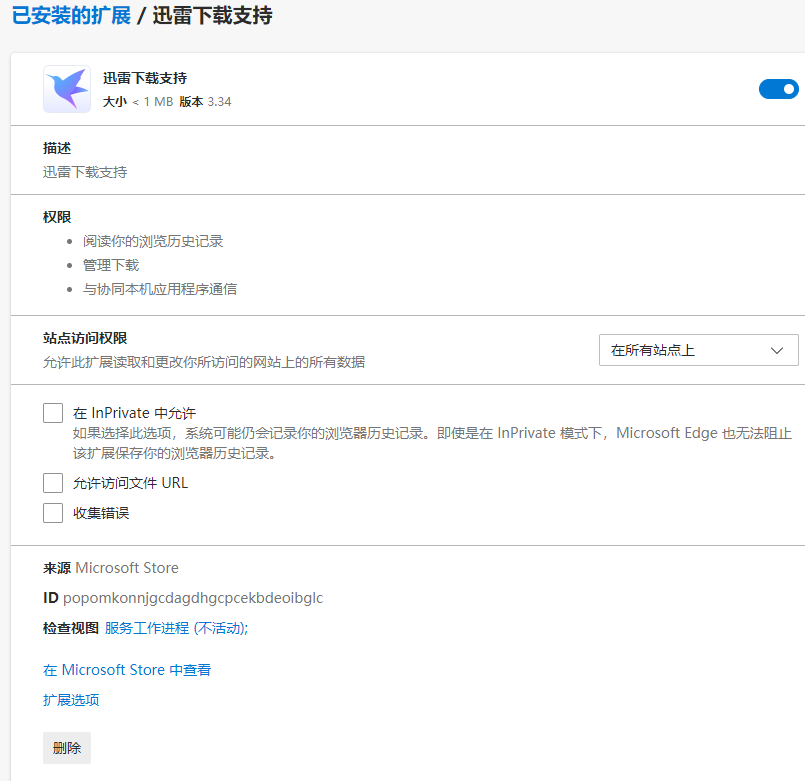Viewport: 805px width, 781px height.
Task: Expand the site access selector via its chevron
Action: click(x=776, y=350)
